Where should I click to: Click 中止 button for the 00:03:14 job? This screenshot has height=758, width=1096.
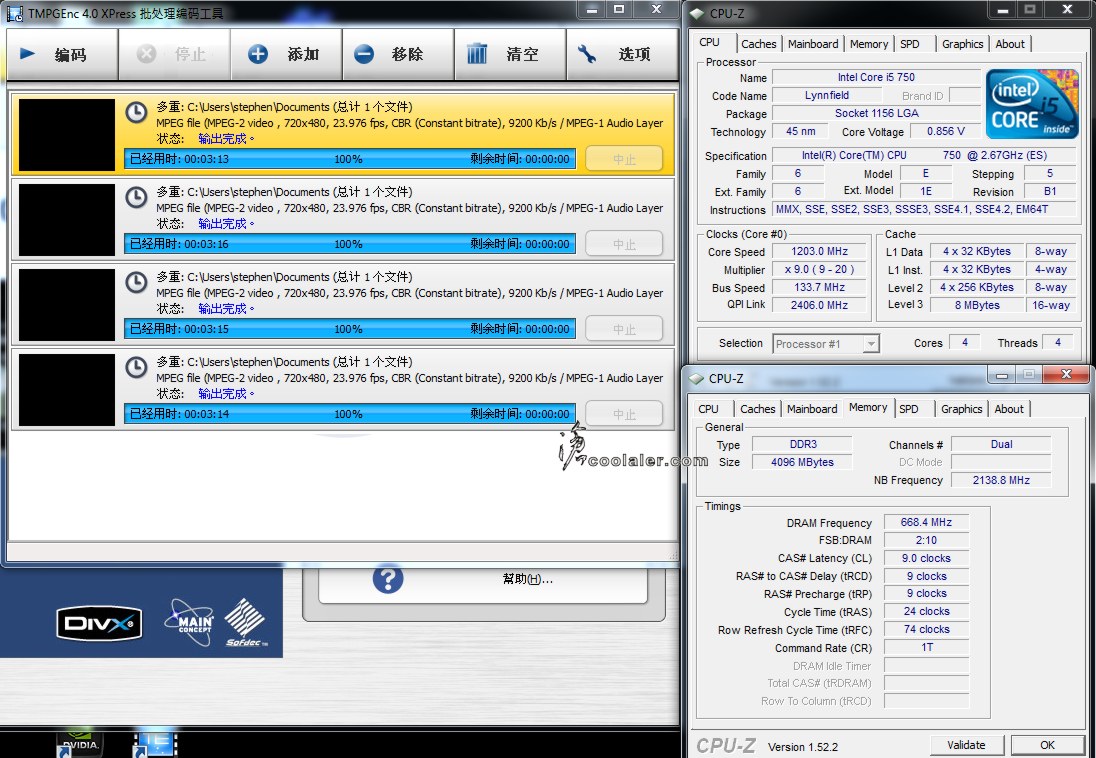click(624, 414)
